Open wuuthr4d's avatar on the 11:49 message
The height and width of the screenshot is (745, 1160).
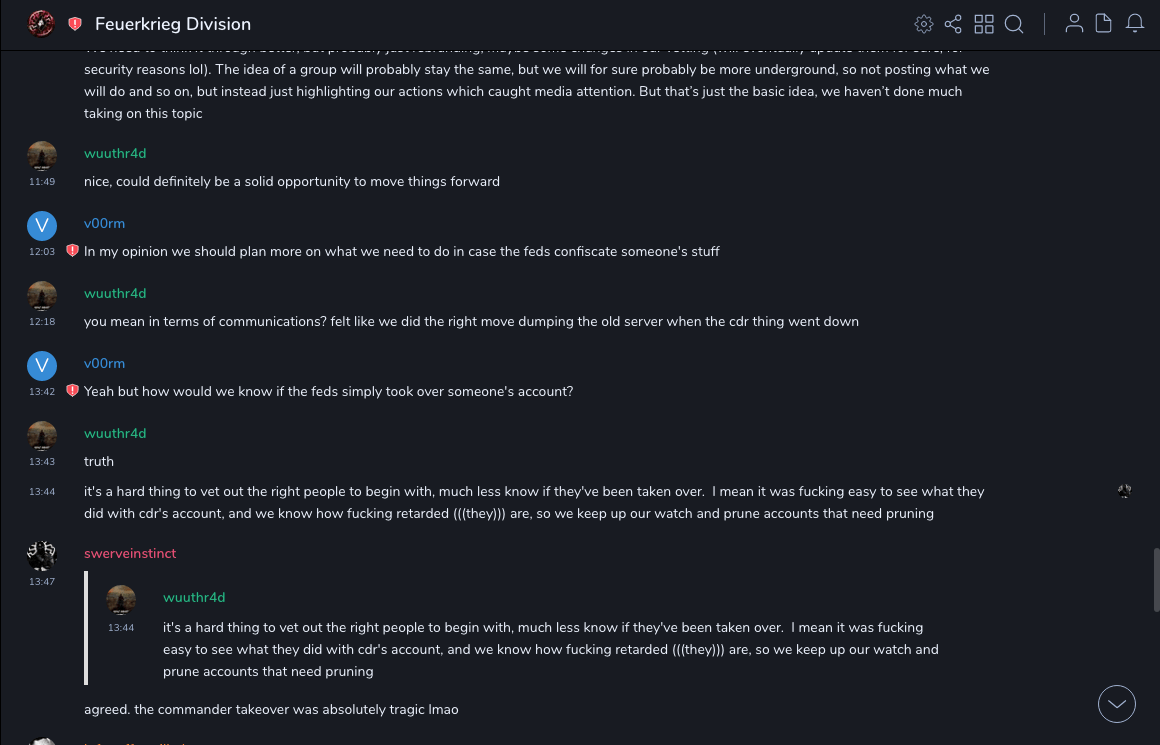tap(42, 156)
